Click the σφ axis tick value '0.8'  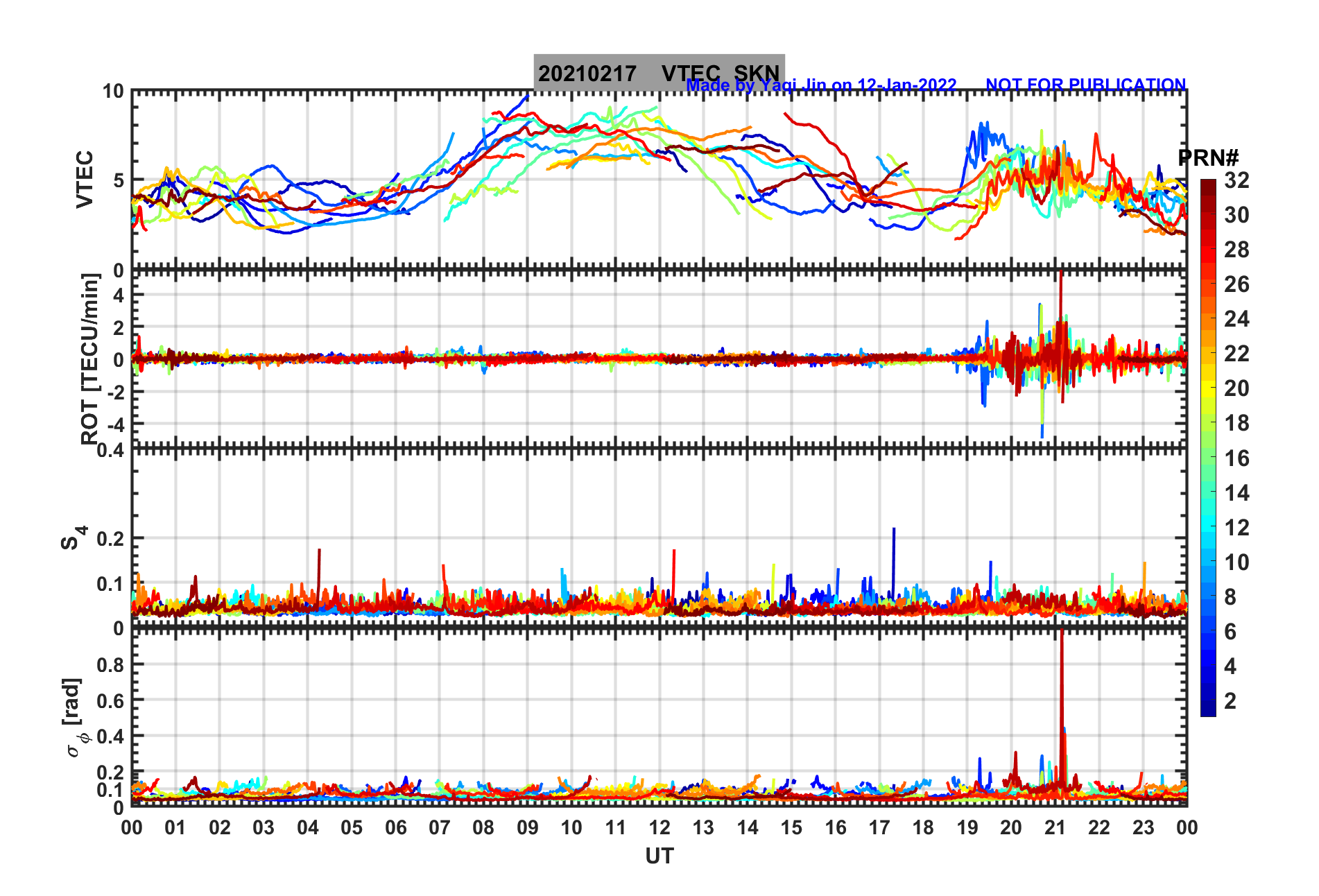(111, 664)
